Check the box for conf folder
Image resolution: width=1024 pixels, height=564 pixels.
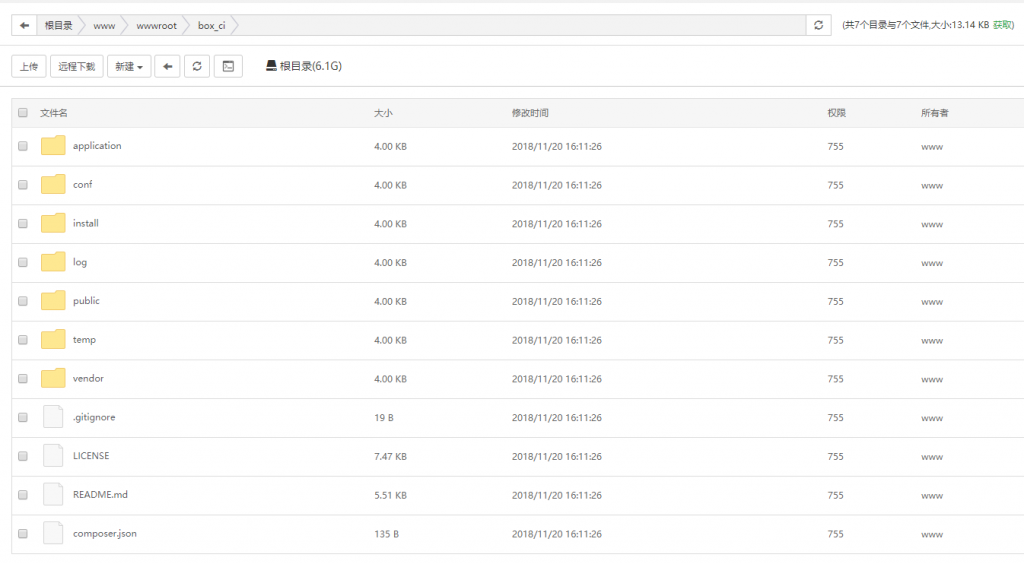click(x=23, y=185)
